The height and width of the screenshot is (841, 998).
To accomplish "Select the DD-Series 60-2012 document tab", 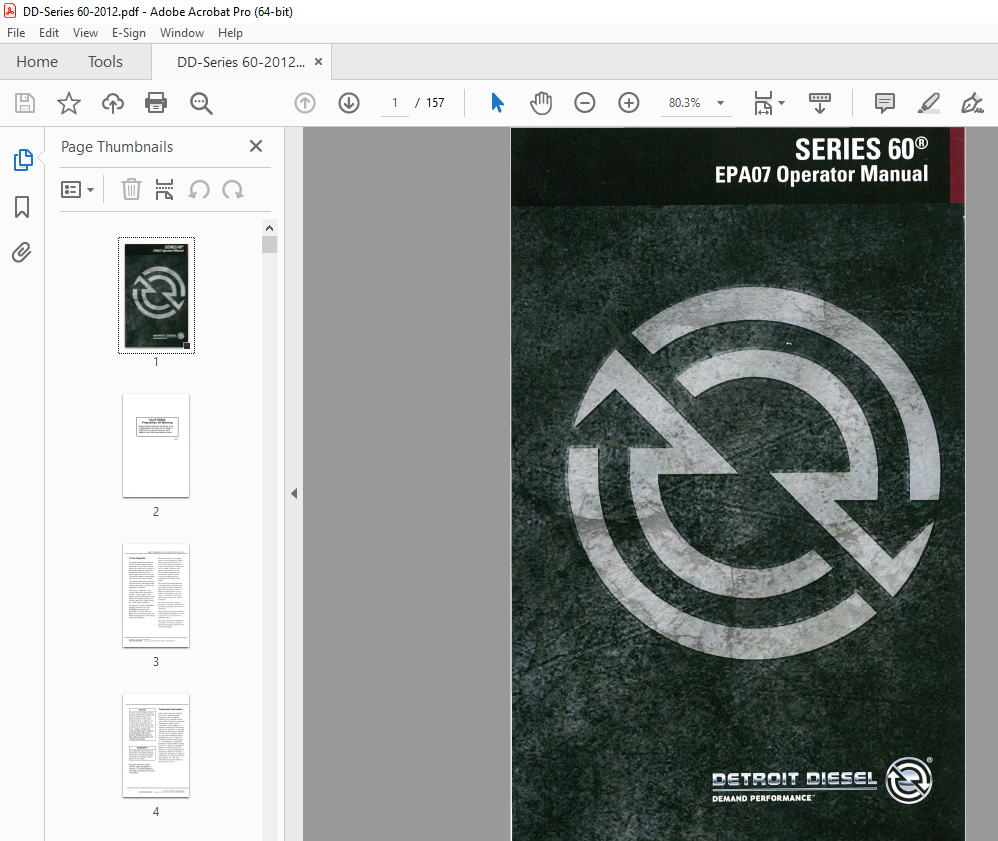I will click(x=241, y=62).
